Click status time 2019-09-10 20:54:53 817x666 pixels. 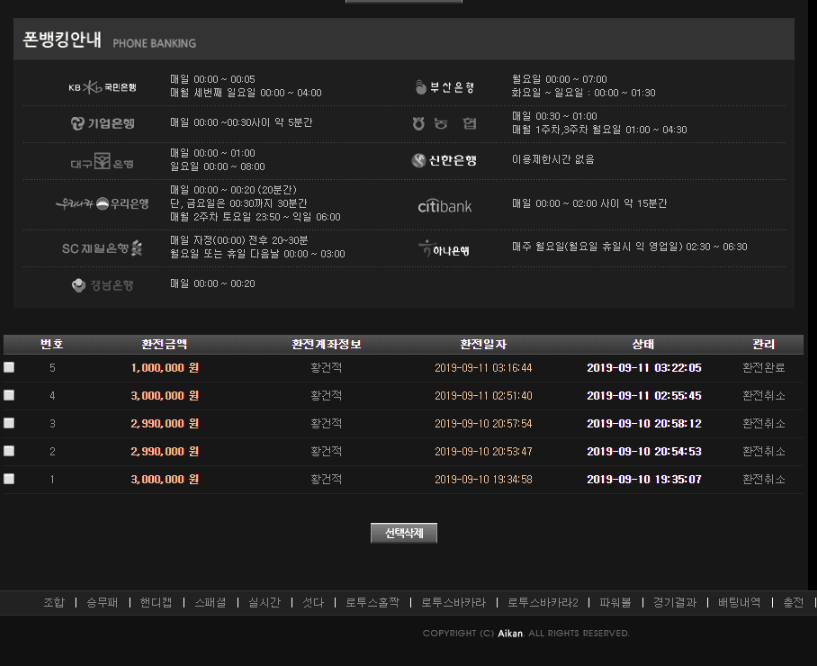tap(644, 451)
